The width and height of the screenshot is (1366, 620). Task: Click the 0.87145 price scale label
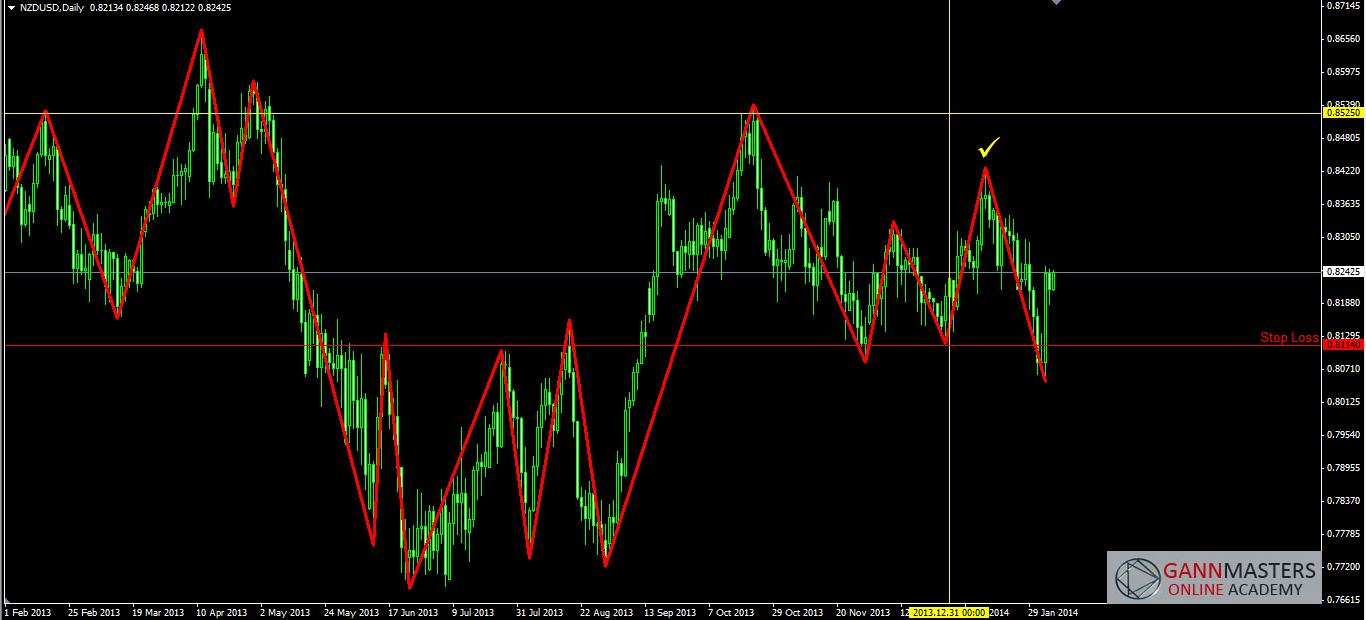1342,6
